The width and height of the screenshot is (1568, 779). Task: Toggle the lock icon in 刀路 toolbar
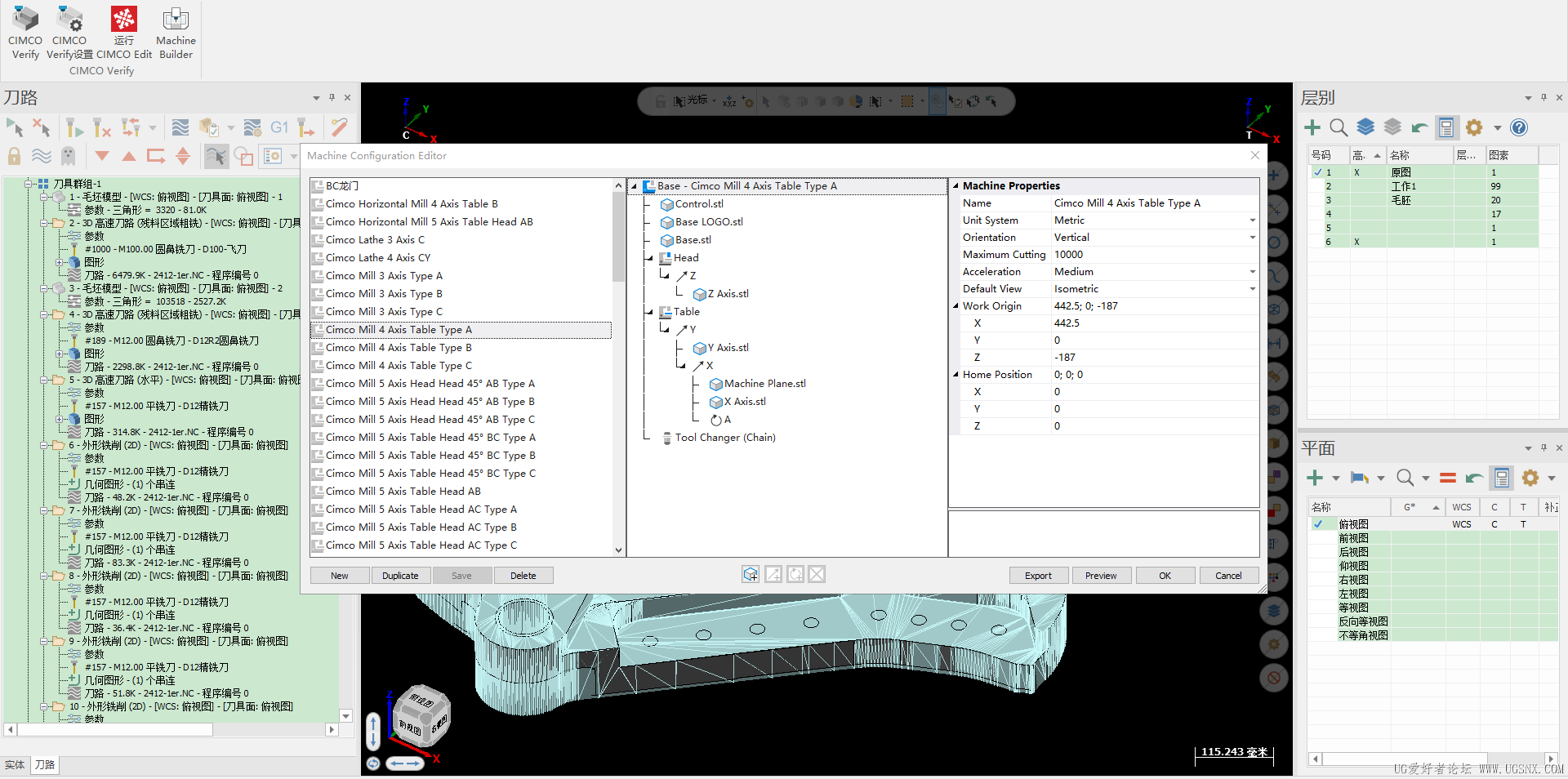pos(15,156)
